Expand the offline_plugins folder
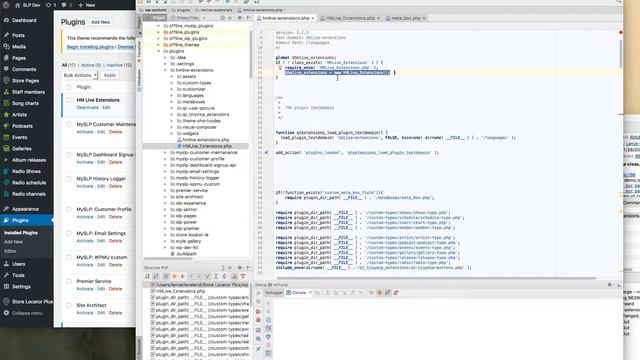 158,32
